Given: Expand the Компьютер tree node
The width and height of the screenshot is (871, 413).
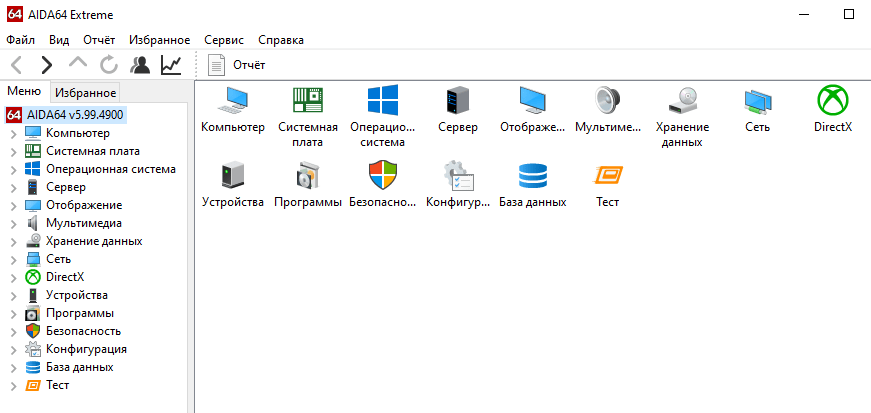Looking at the screenshot, I should click(x=13, y=133).
